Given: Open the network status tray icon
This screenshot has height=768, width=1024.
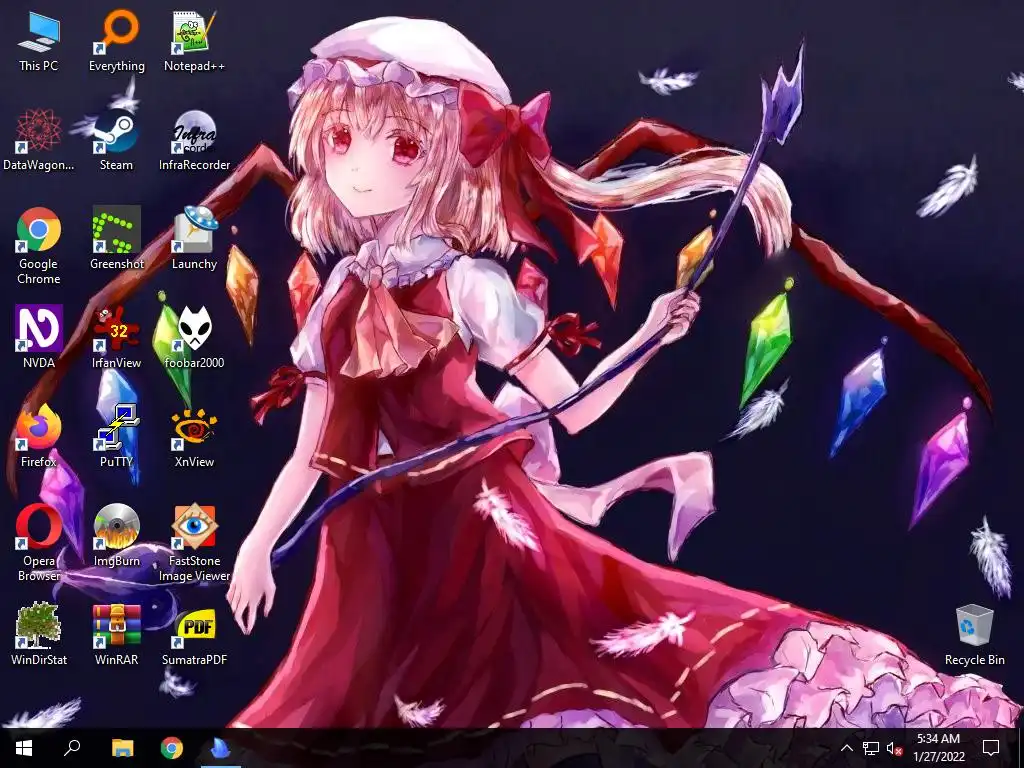Looking at the screenshot, I should (x=871, y=748).
